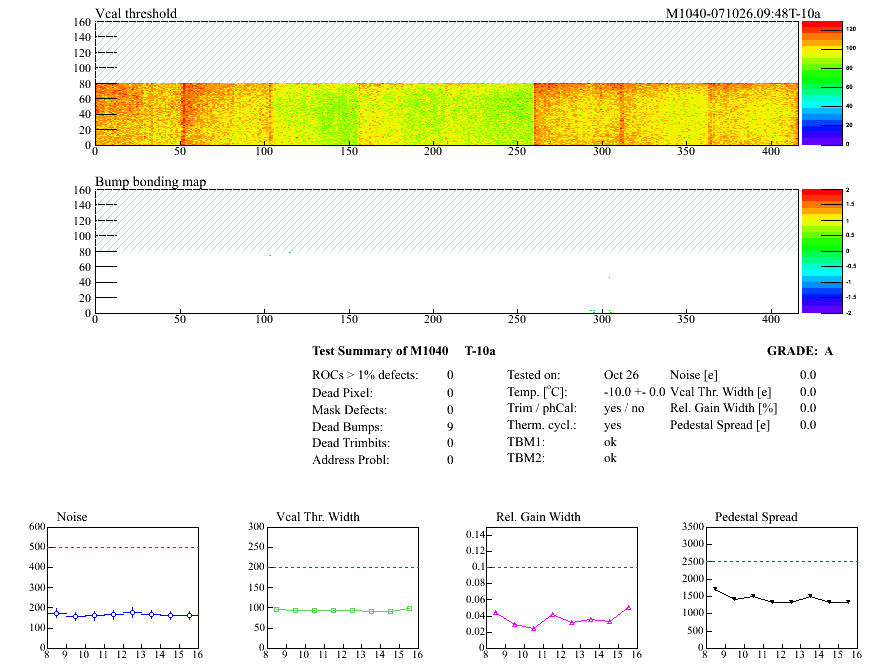Click the 'Temp. [°C]:' label

(x=537, y=392)
